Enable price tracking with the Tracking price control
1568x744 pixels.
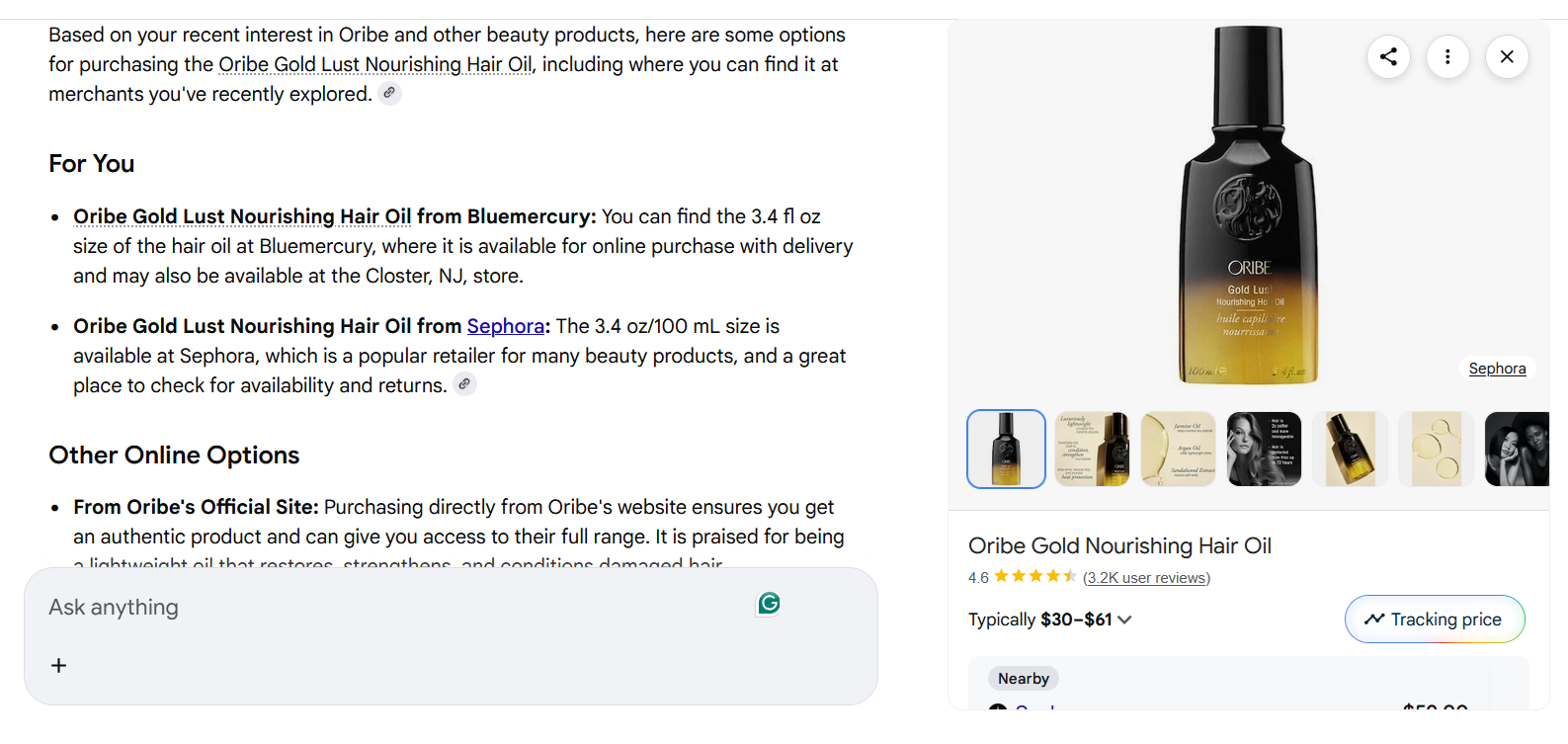[x=1435, y=619]
